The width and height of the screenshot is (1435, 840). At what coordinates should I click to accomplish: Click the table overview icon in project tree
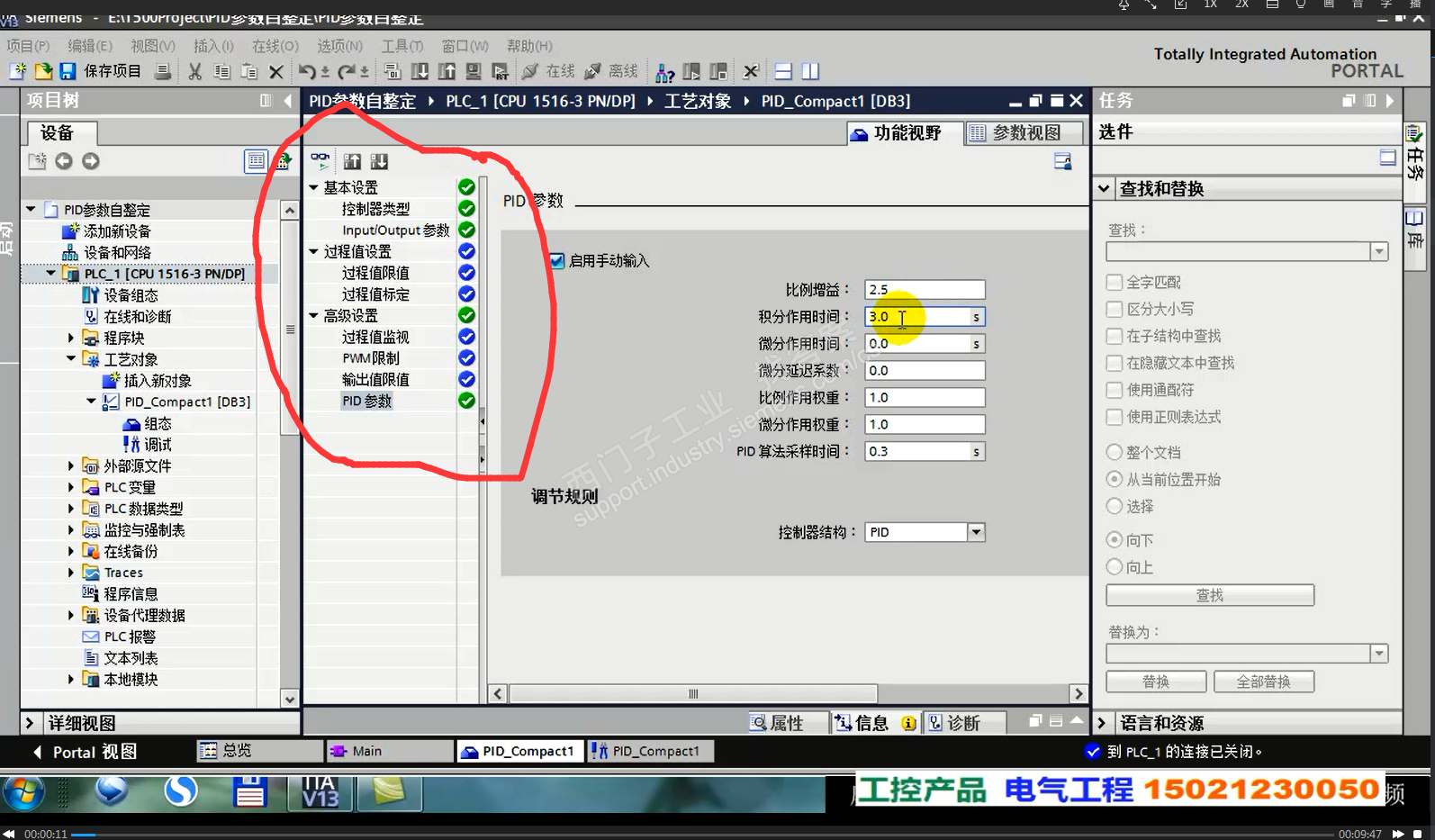pos(257,160)
